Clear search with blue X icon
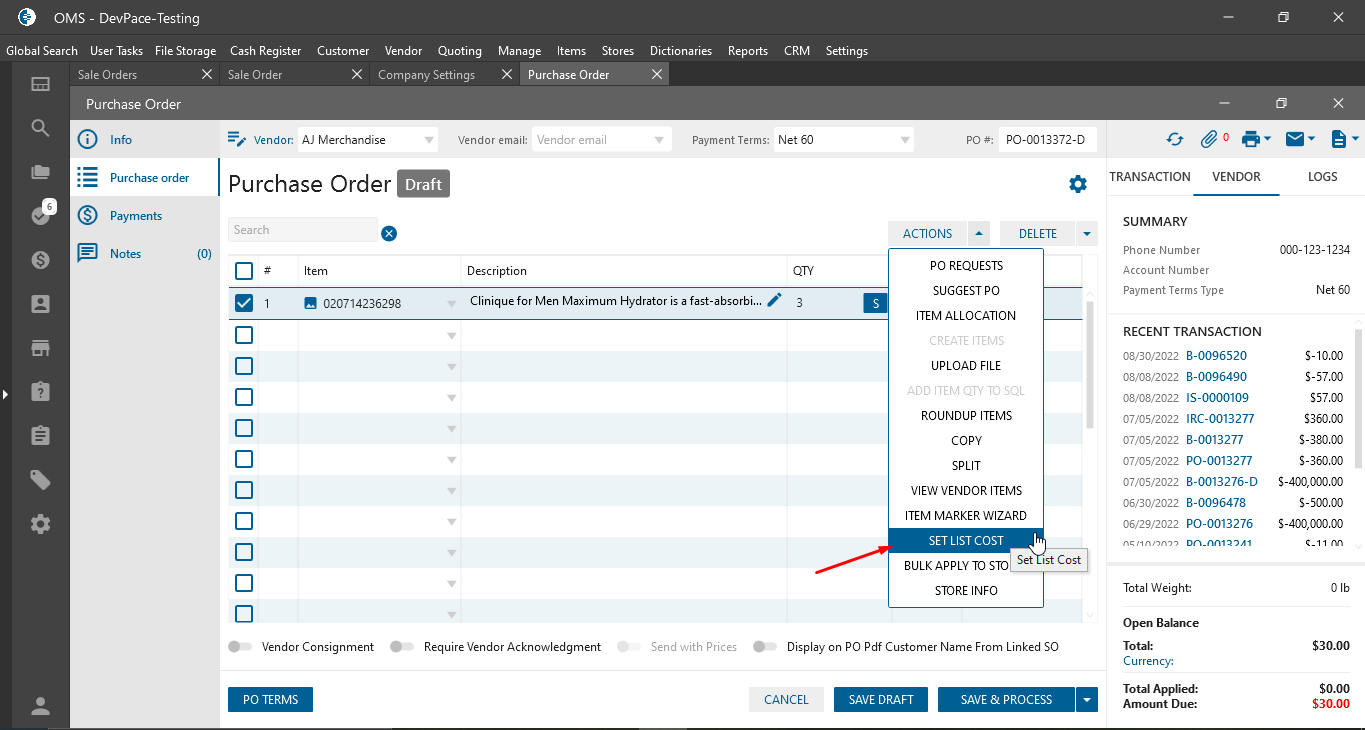This screenshot has width=1365, height=730. (x=389, y=233)
